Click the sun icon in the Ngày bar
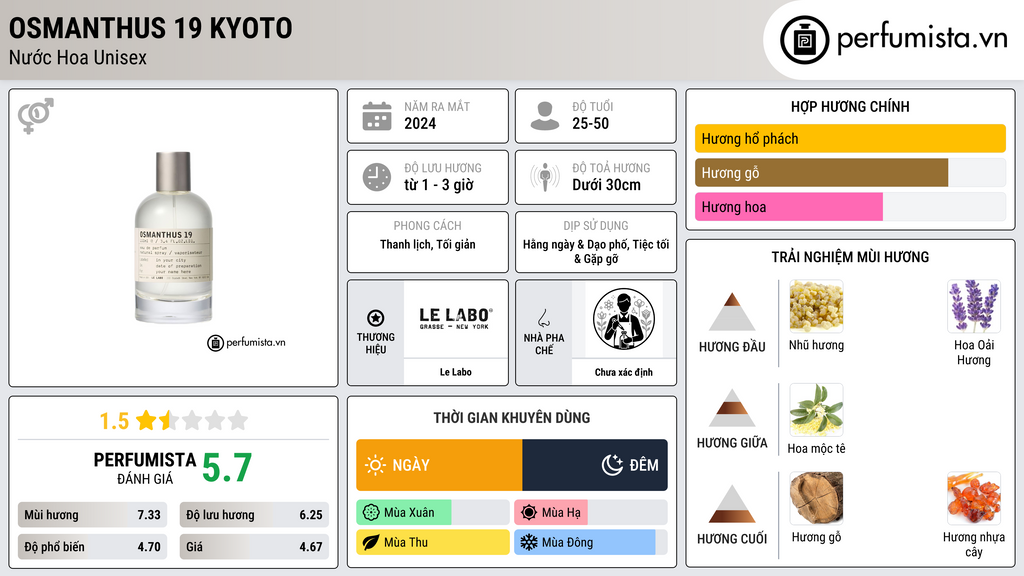This screenshot has height=576, width=1024. [375, 465]
